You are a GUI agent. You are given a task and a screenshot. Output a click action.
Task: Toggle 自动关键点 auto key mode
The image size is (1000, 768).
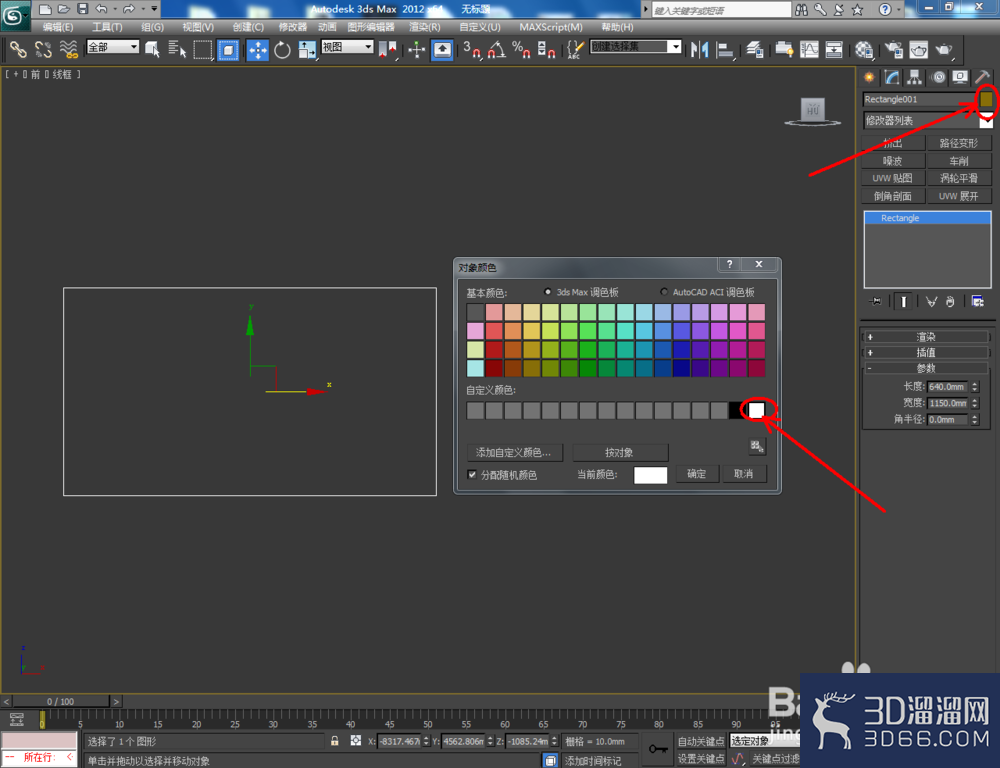click(700, 741)
